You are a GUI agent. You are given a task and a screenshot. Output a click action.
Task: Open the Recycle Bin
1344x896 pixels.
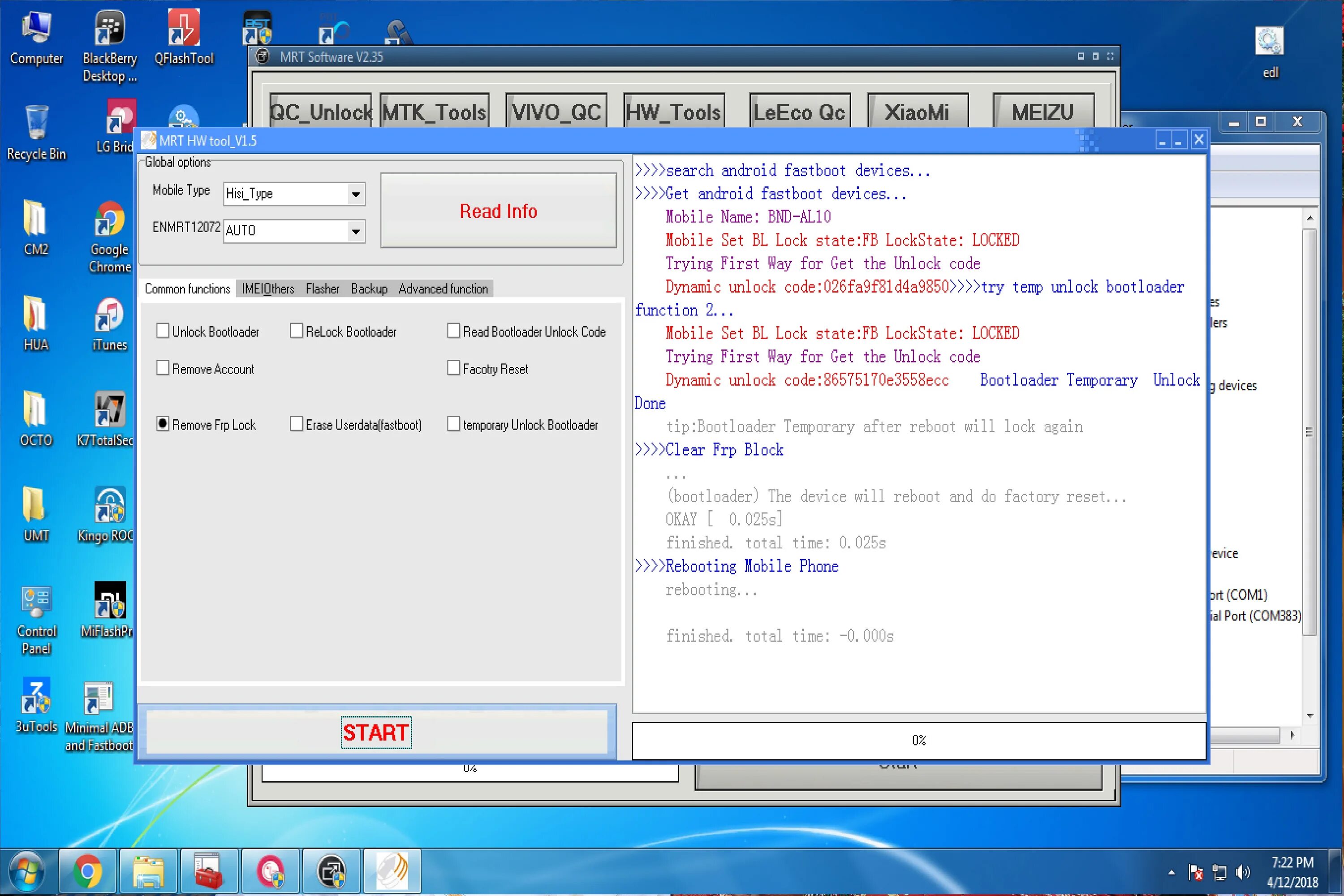[36, 133]
